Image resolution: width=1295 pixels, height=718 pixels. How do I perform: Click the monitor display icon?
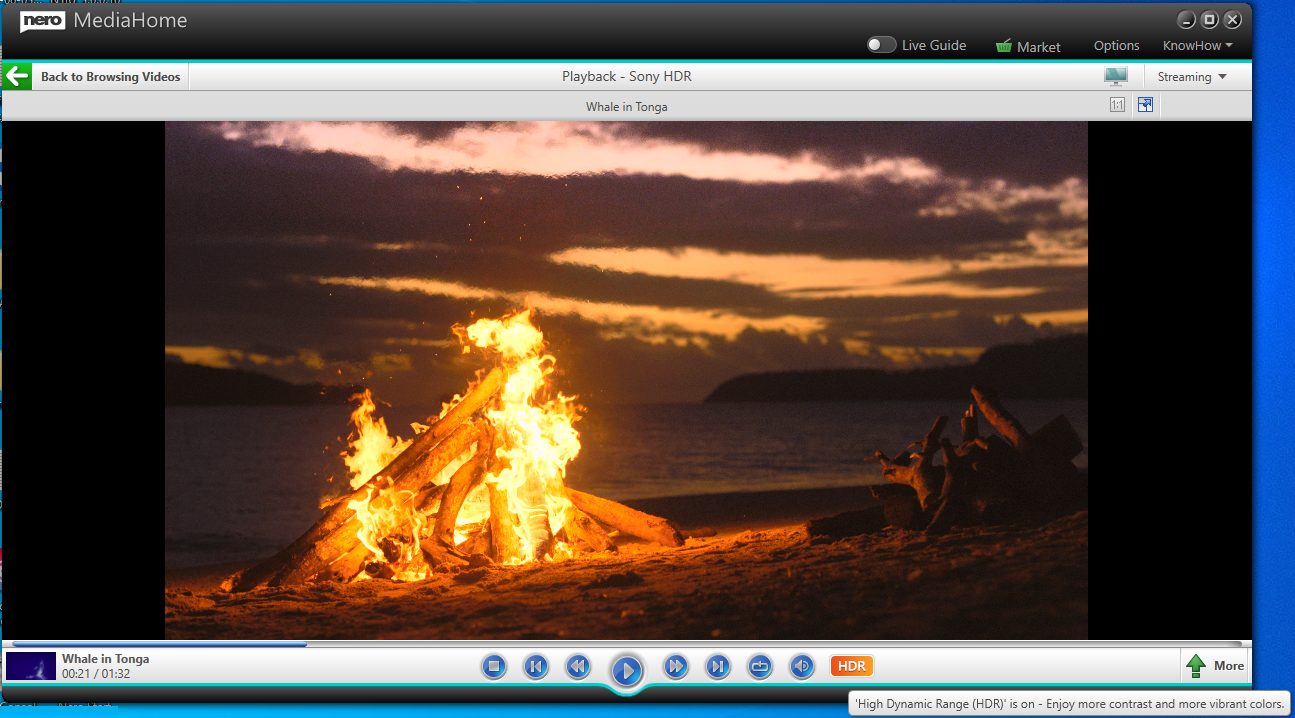[1116, 77]
